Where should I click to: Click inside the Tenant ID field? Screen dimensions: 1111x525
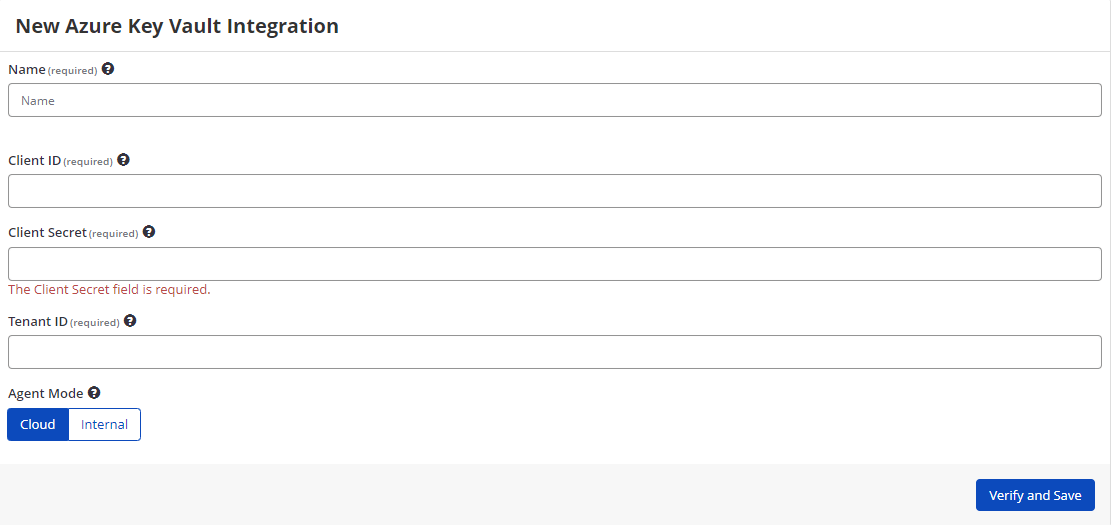[555, 352]
